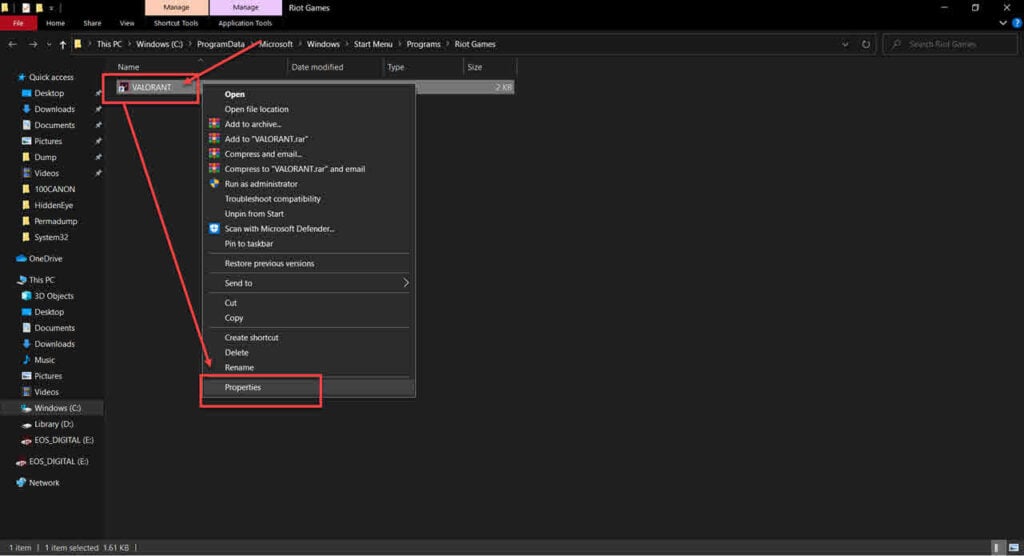Choose Delete from context menu

[x=236, y=353]
